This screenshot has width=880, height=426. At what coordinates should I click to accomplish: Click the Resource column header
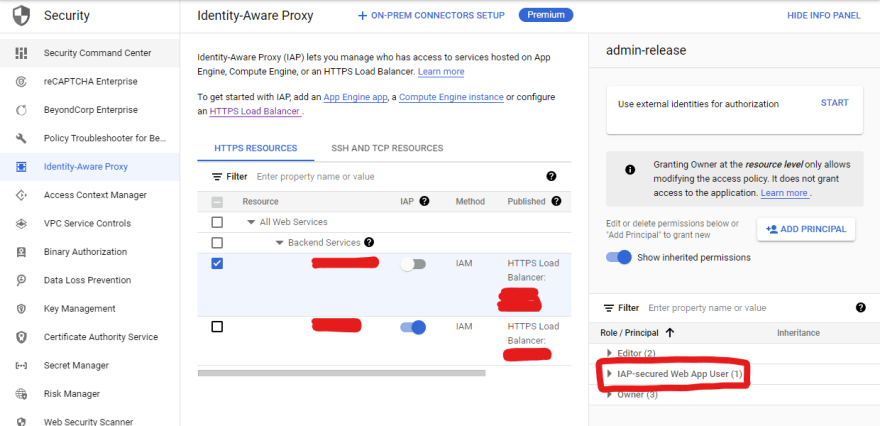tap(260, 201)
